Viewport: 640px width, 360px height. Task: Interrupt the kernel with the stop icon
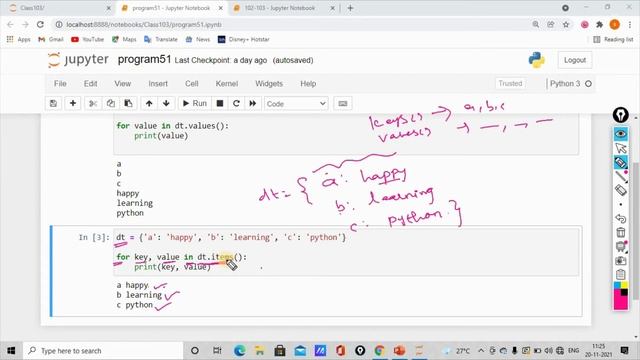(220, 104)
